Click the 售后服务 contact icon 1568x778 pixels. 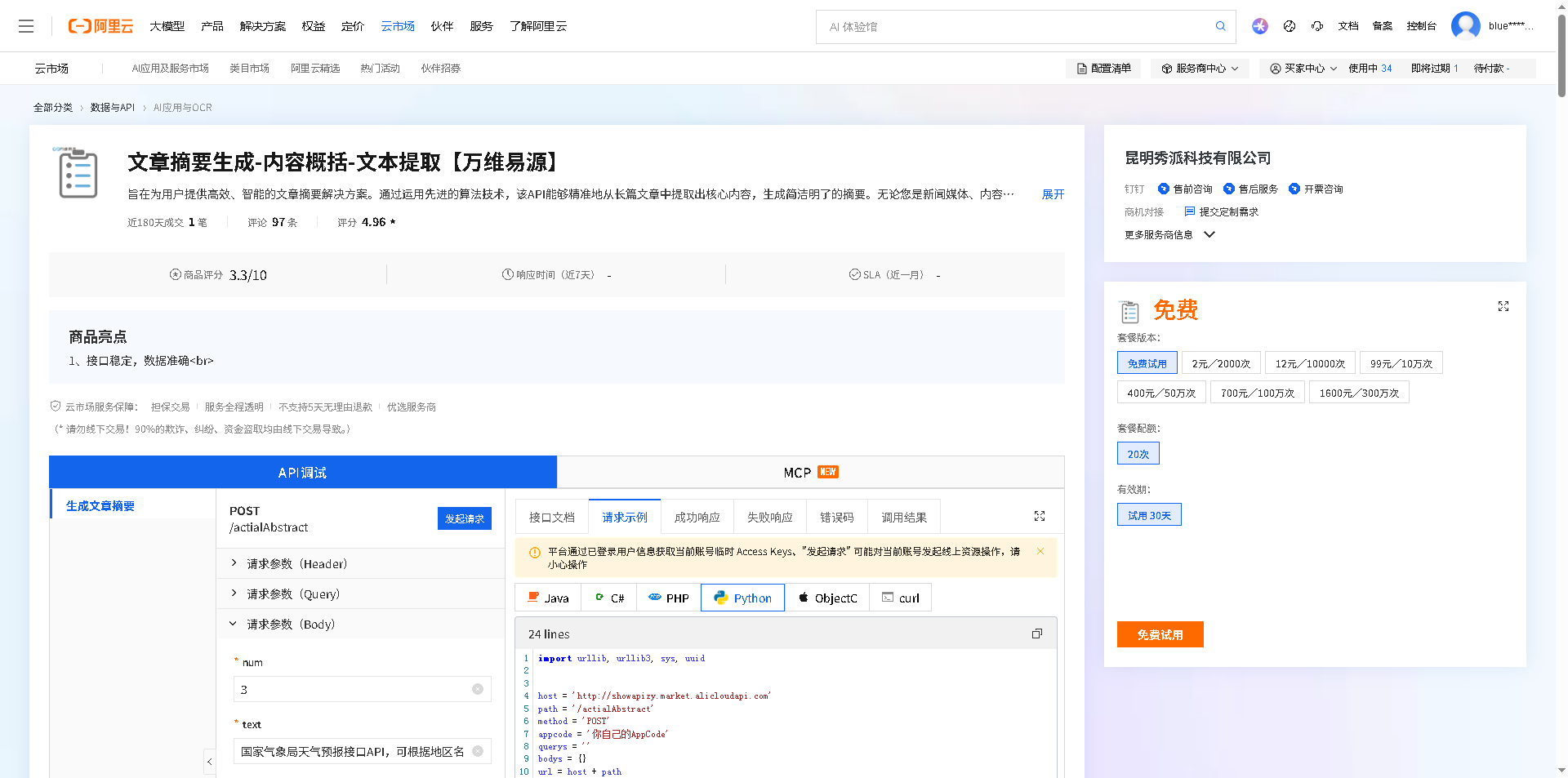pyautogui.click(x=1229, y=189)
